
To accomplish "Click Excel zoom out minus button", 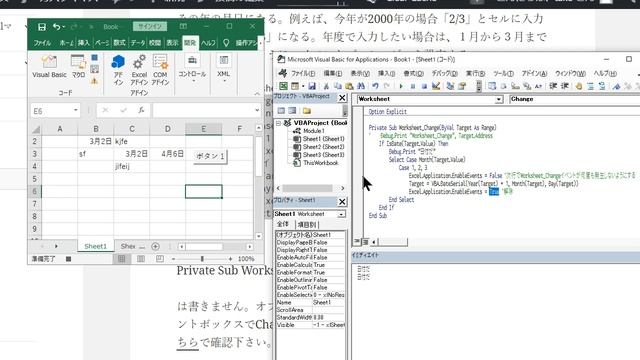I will pos(173,259).
